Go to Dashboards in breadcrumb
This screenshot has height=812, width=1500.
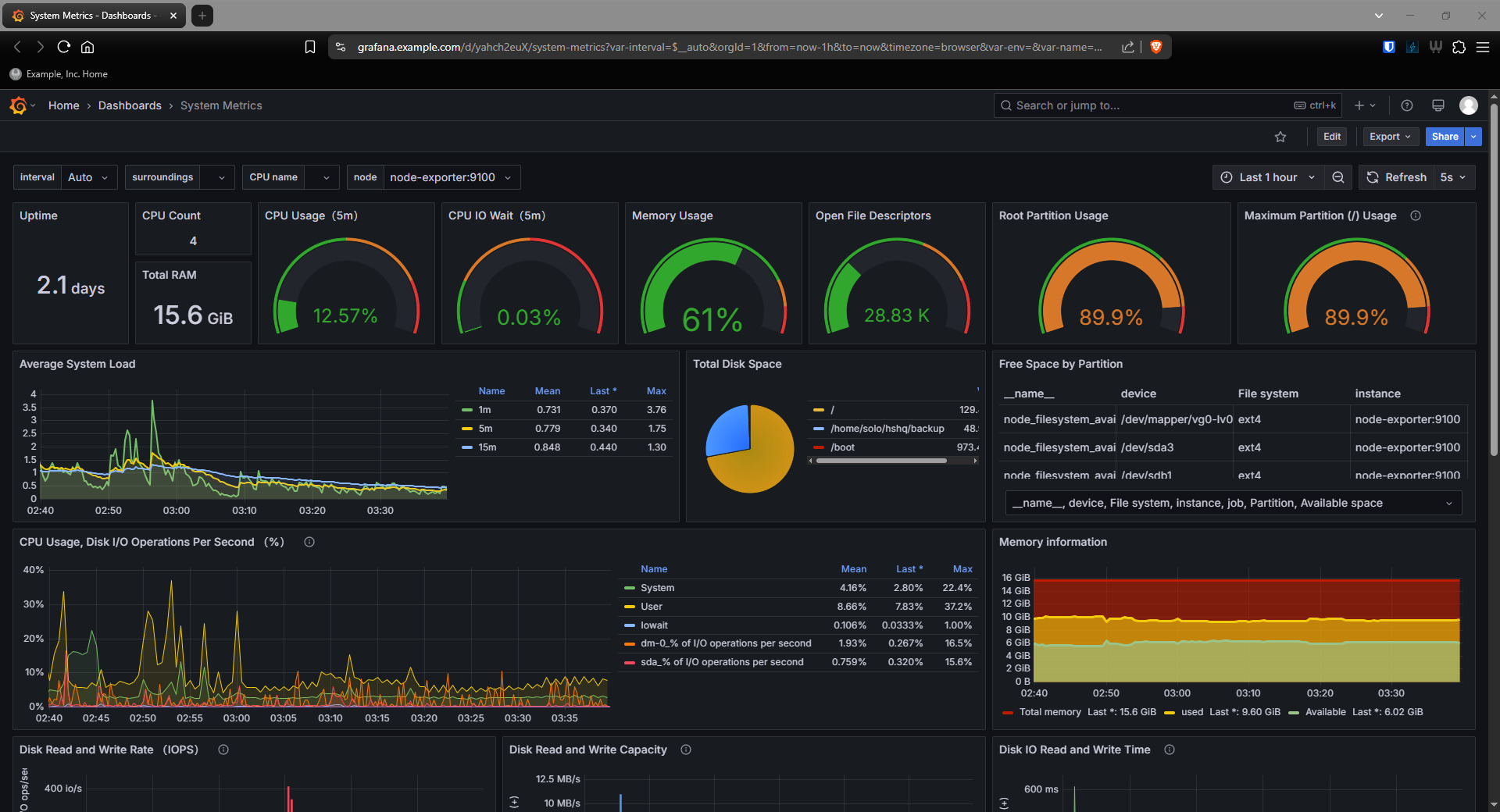pyautogui.click(x=130, y=105)
